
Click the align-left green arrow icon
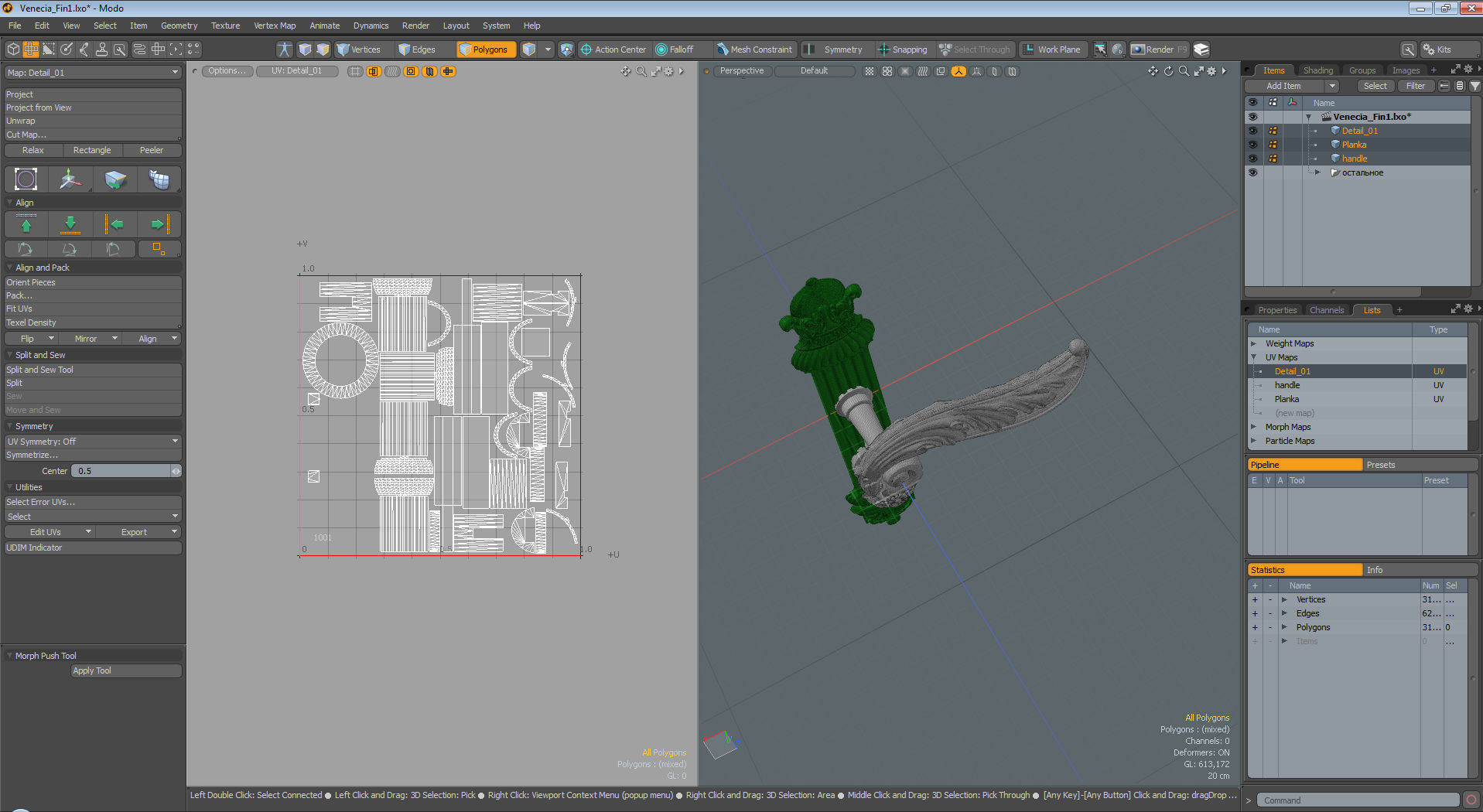click(x=114, y=224)
